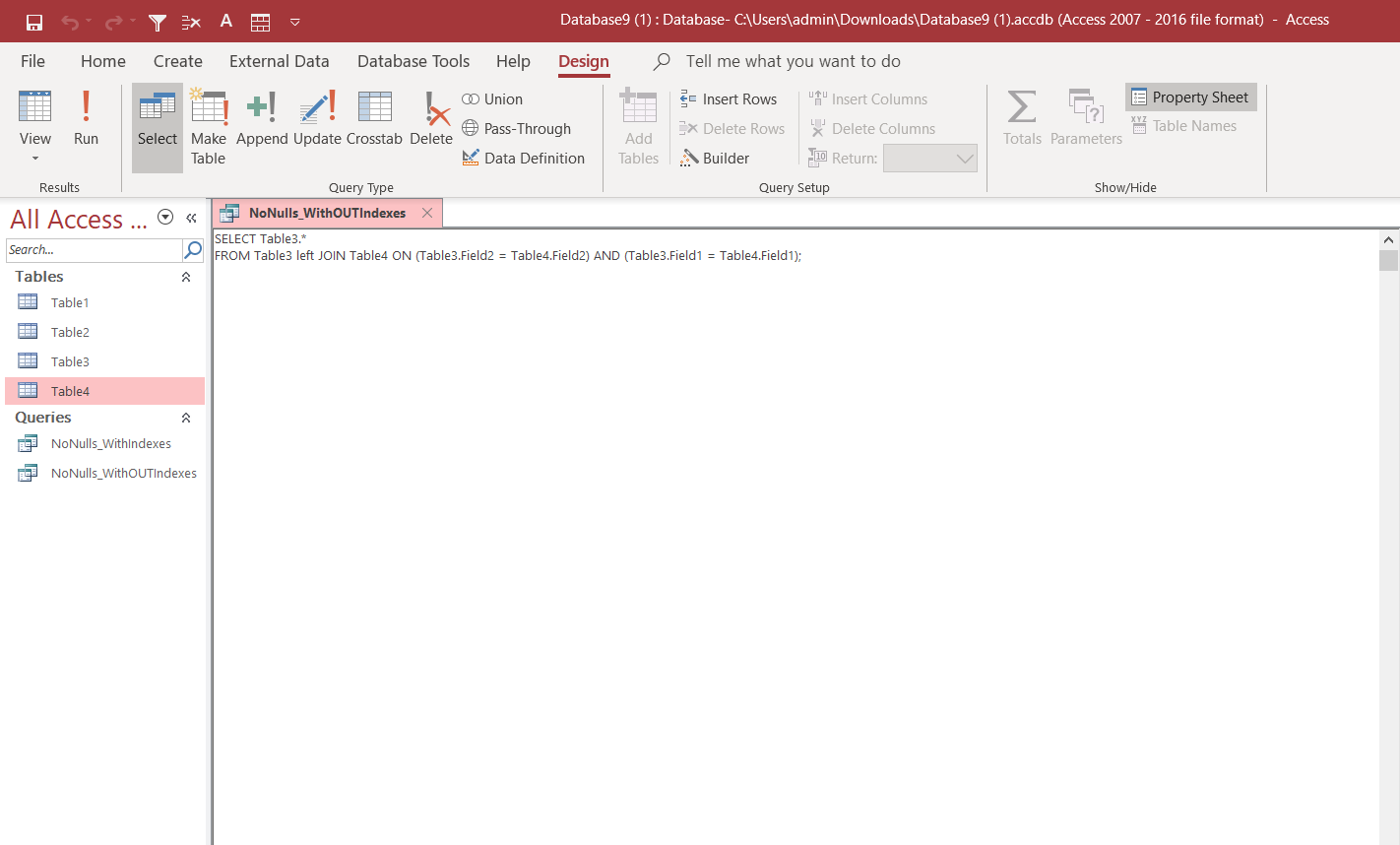
Task: Click the funnel Filter icon in quick access toolbar
Action: tap(158, 22)
